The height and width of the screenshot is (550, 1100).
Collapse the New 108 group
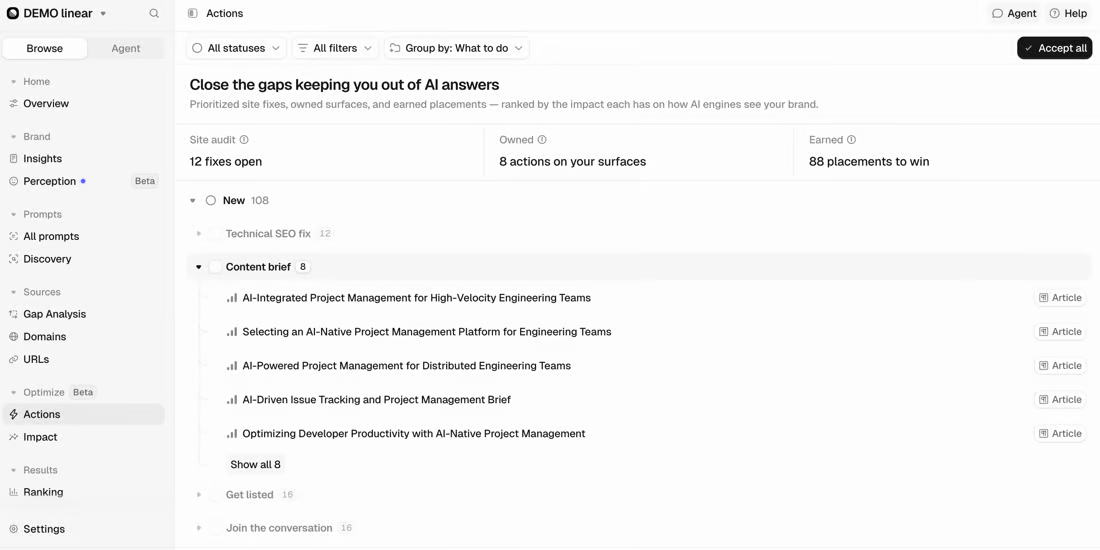coord(193,201)
